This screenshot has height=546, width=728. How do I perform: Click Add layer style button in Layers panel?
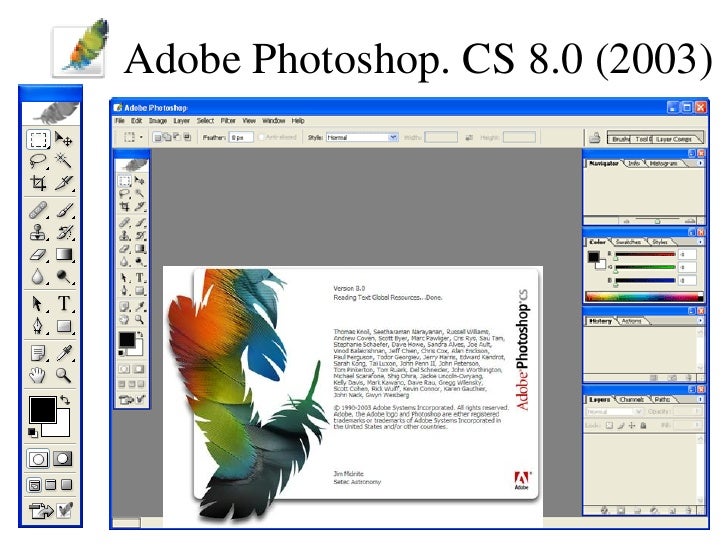point(604,510)
